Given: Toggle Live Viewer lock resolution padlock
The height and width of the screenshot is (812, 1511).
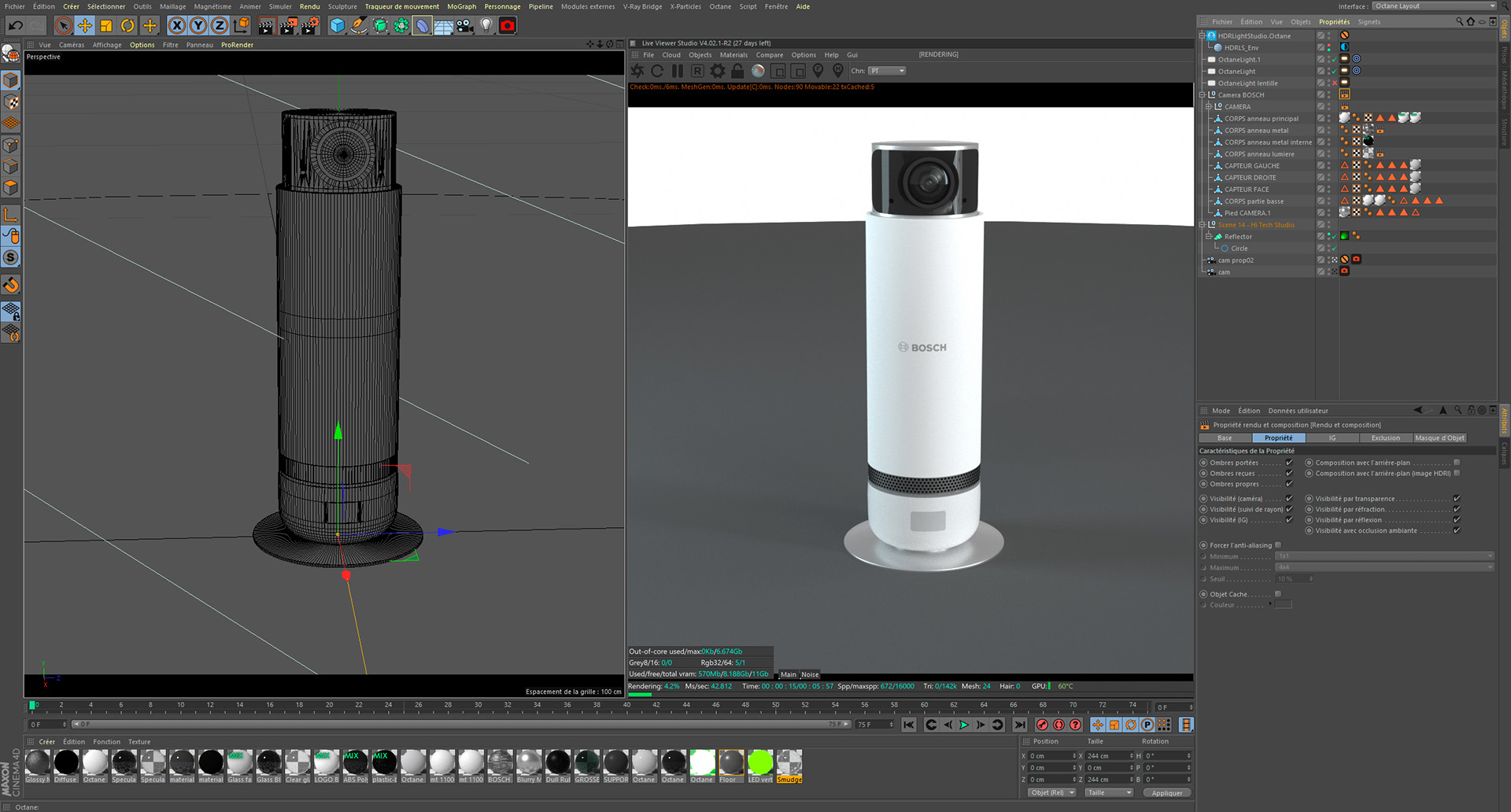Looking at the screenshot, I should coord(737,71).
